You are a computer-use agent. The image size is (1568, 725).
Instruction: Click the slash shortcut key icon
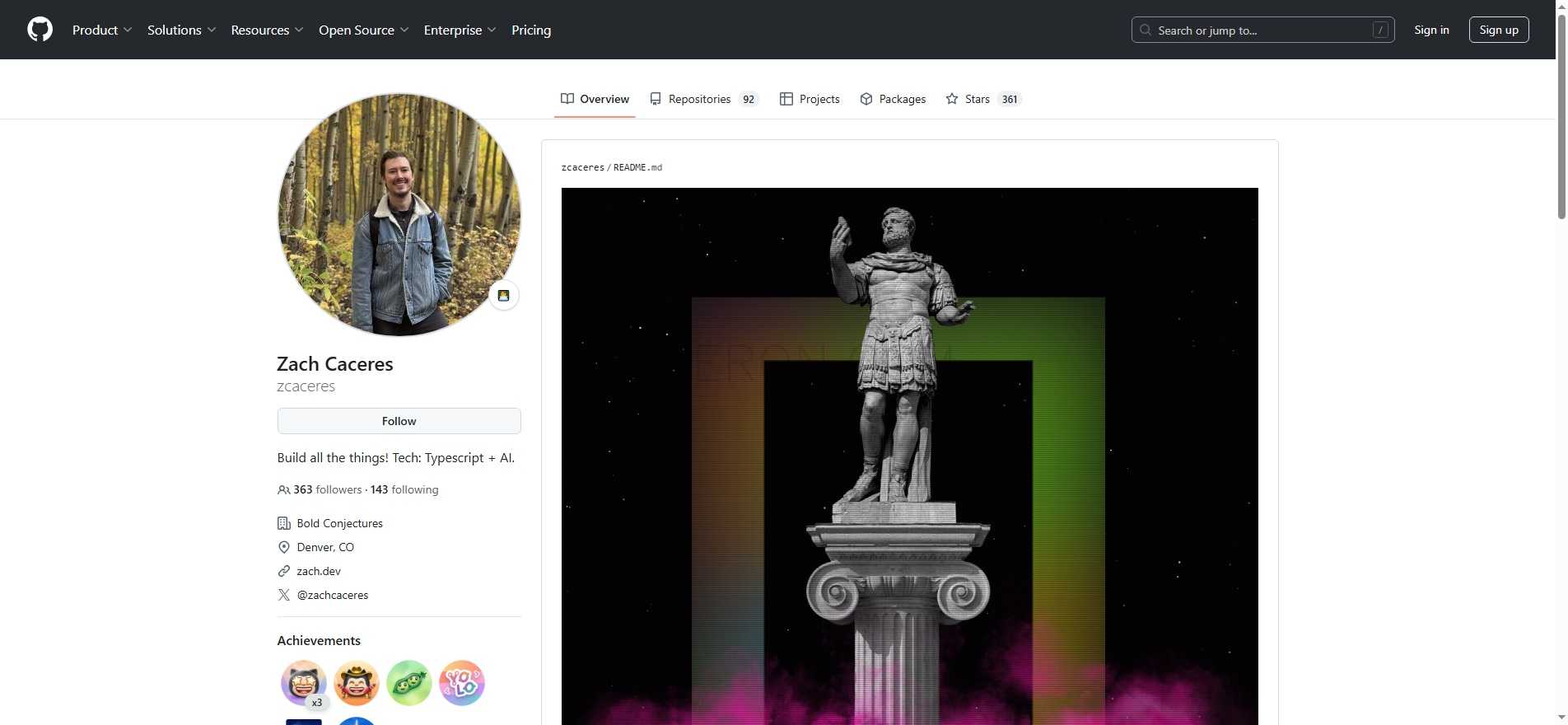point(1381,30)
